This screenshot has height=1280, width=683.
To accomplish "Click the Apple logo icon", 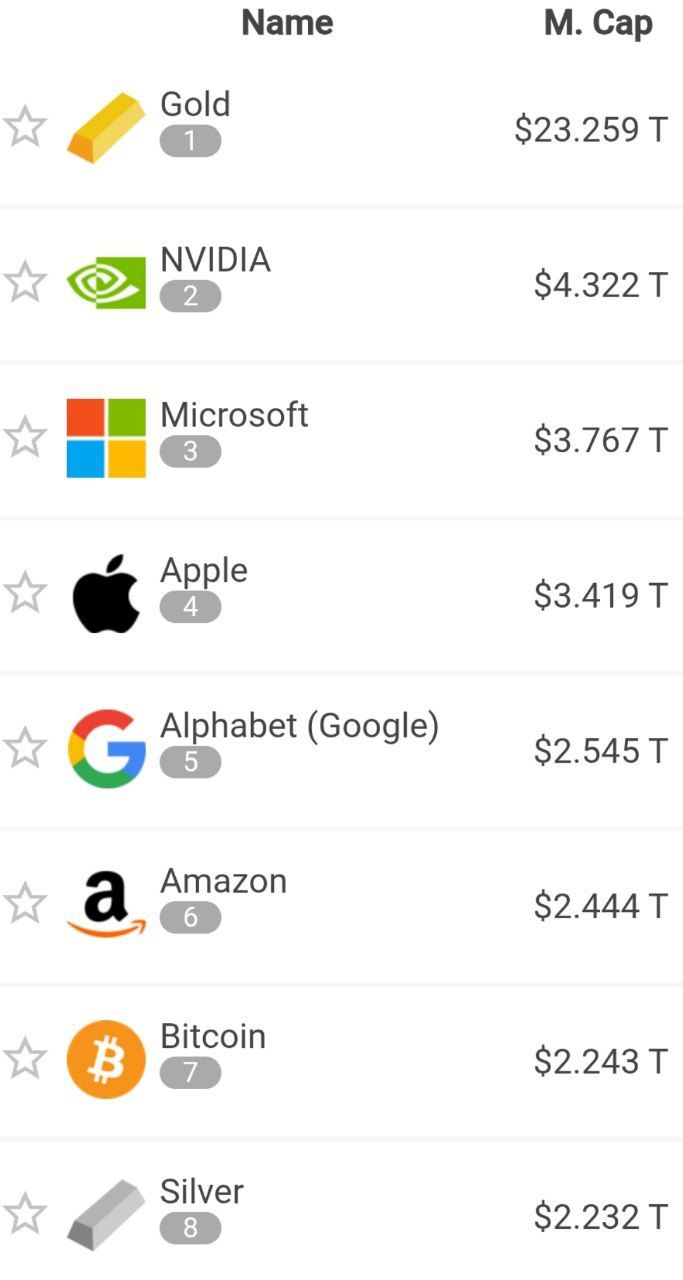I will pos(106,593).
